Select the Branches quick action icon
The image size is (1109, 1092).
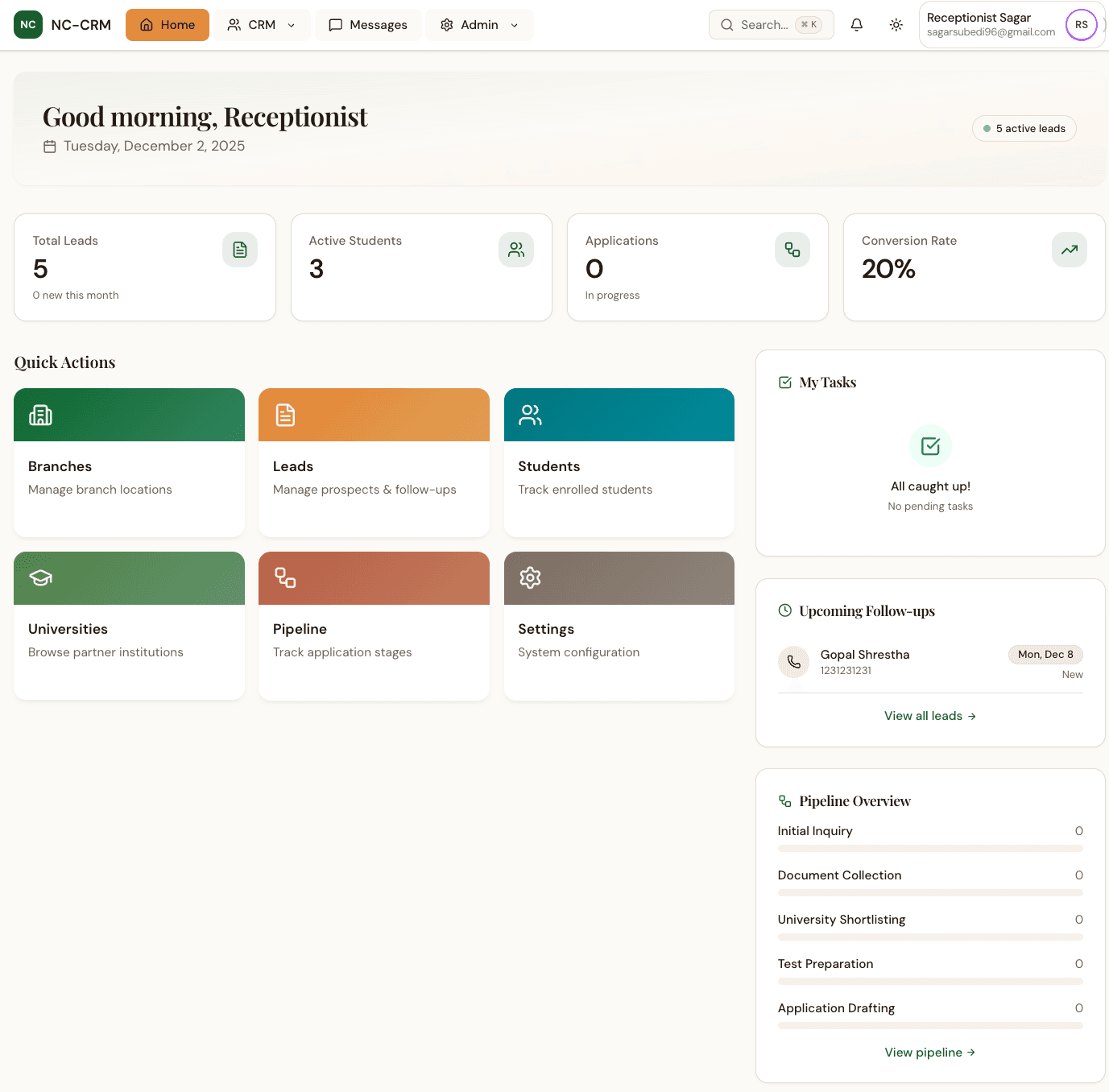click(39, 415)
